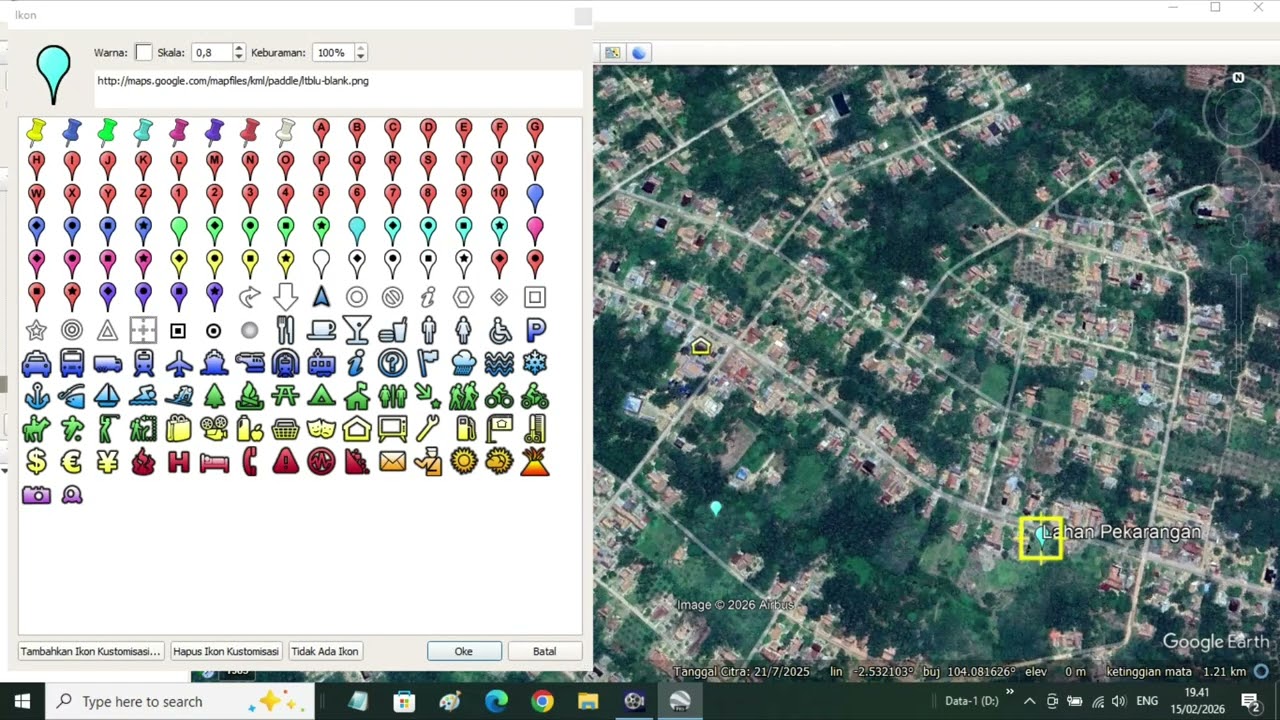Viewport: 1280px width, 720px height.
Task: Pick the anchor marina icon
Action: click(36, 396)
